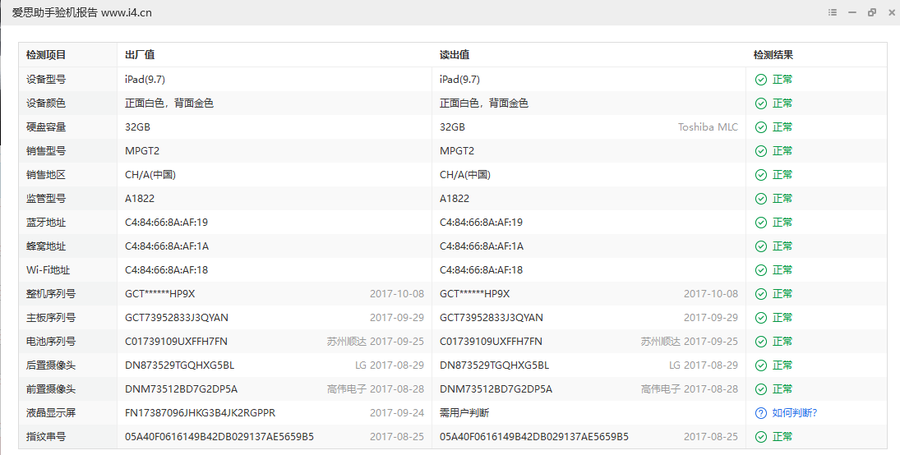Click the green check icon in 指纹串号 row
This screenshot has height=455, width=900.
pos(761,437)
